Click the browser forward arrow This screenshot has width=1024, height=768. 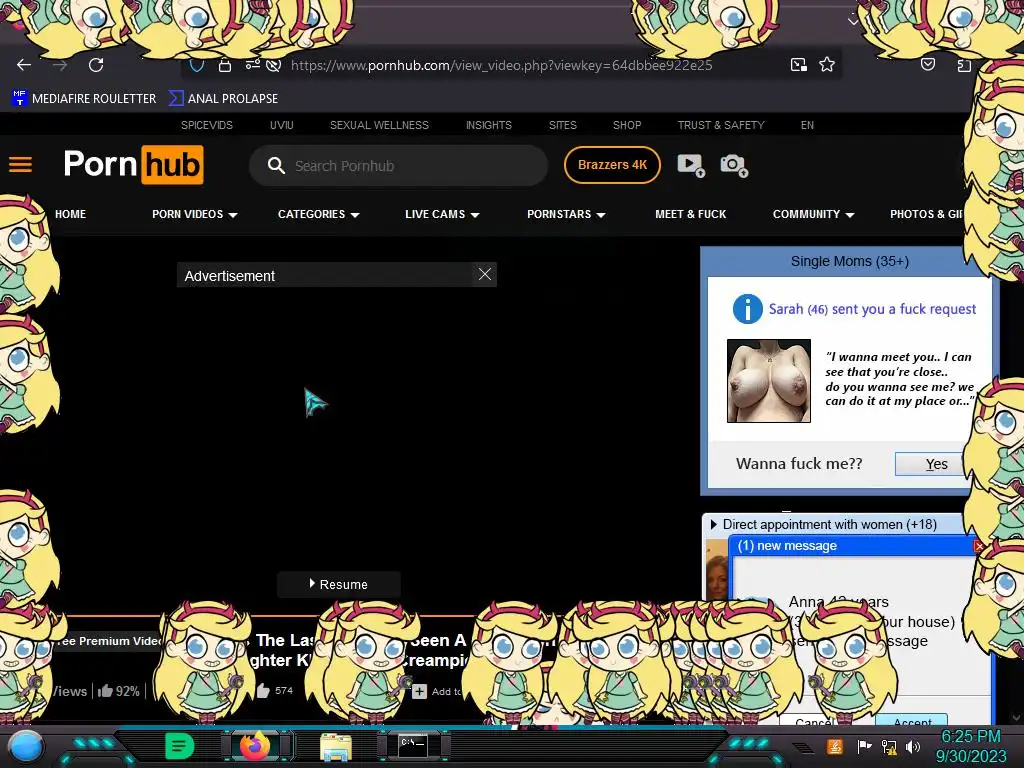pyautogui.click(x=60, y=65)
